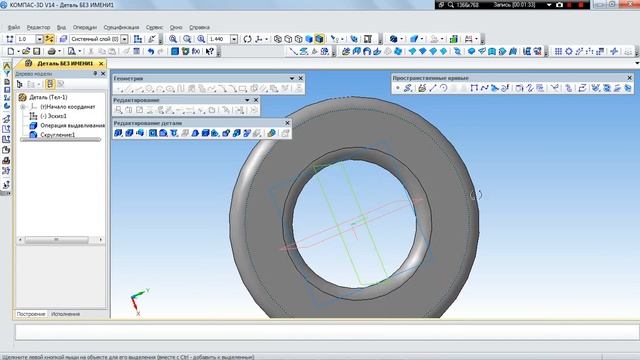
Task: Print document using the printer icon
Action: [x=51, y=51]
